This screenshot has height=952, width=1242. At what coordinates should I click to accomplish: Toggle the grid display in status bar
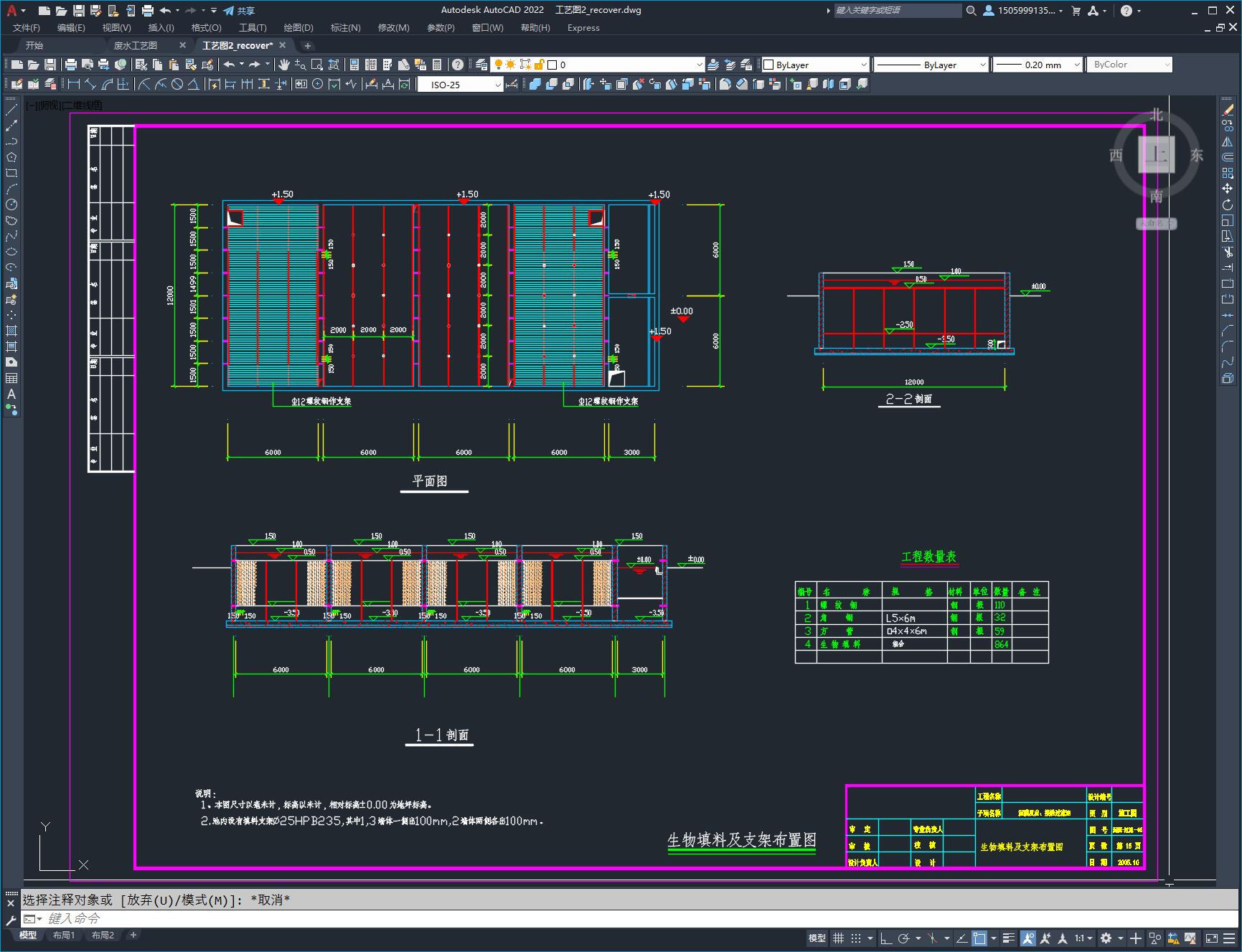(x=838, y=938)
